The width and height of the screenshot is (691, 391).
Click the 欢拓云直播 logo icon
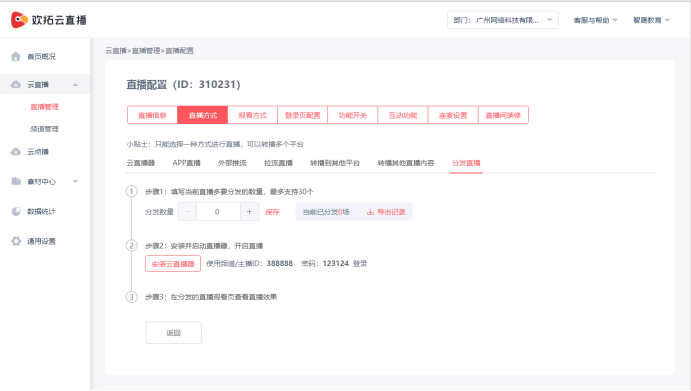pyautogui.click(x=19, y=20)
